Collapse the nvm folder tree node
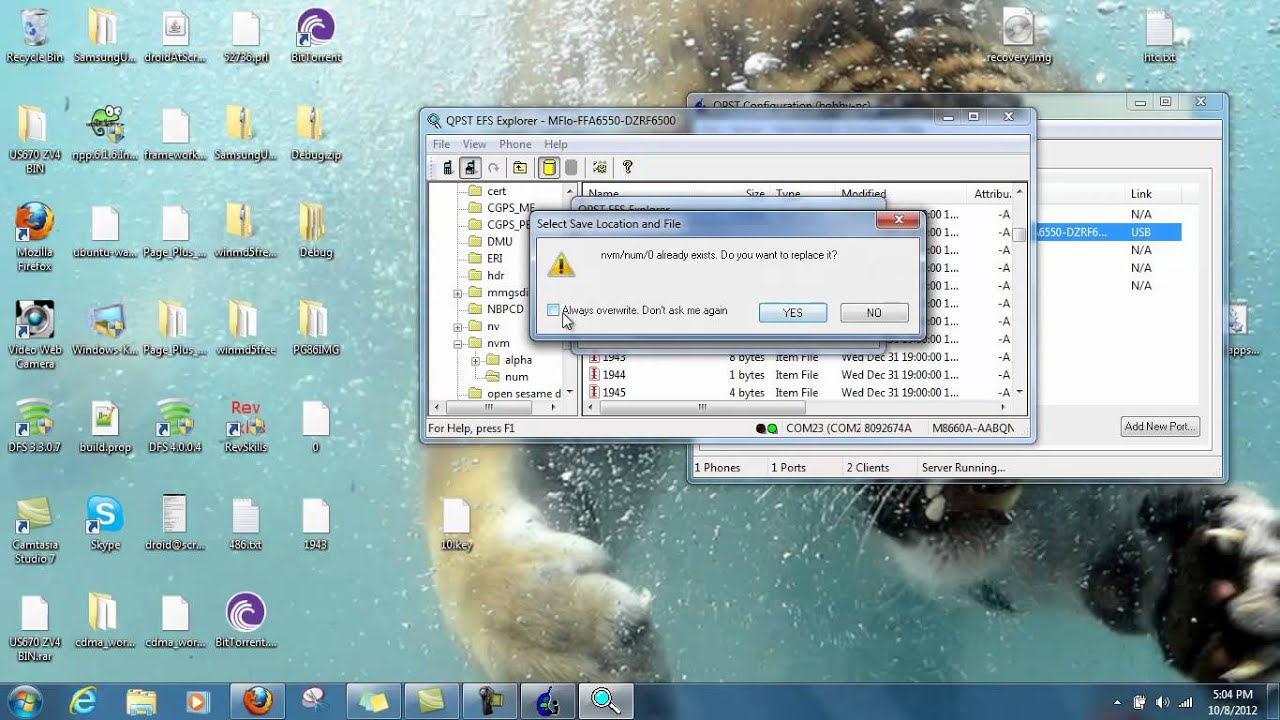This screenshot has height=720, width=1280. 458,343
